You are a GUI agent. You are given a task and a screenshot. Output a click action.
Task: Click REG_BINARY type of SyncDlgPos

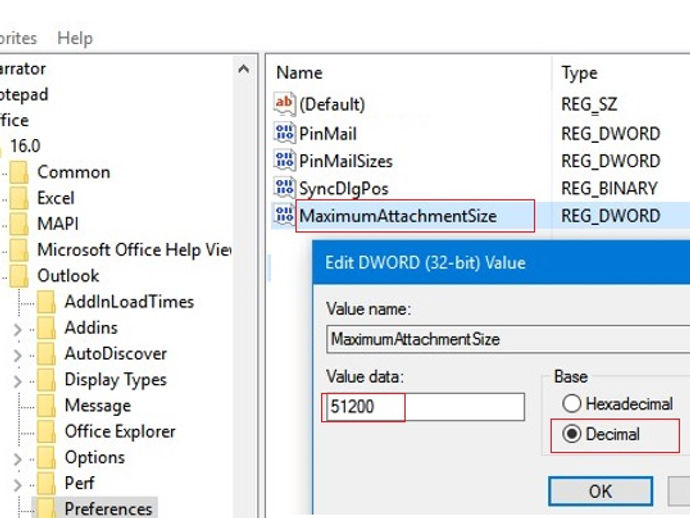pyautogui.click(x=609, y=188)
